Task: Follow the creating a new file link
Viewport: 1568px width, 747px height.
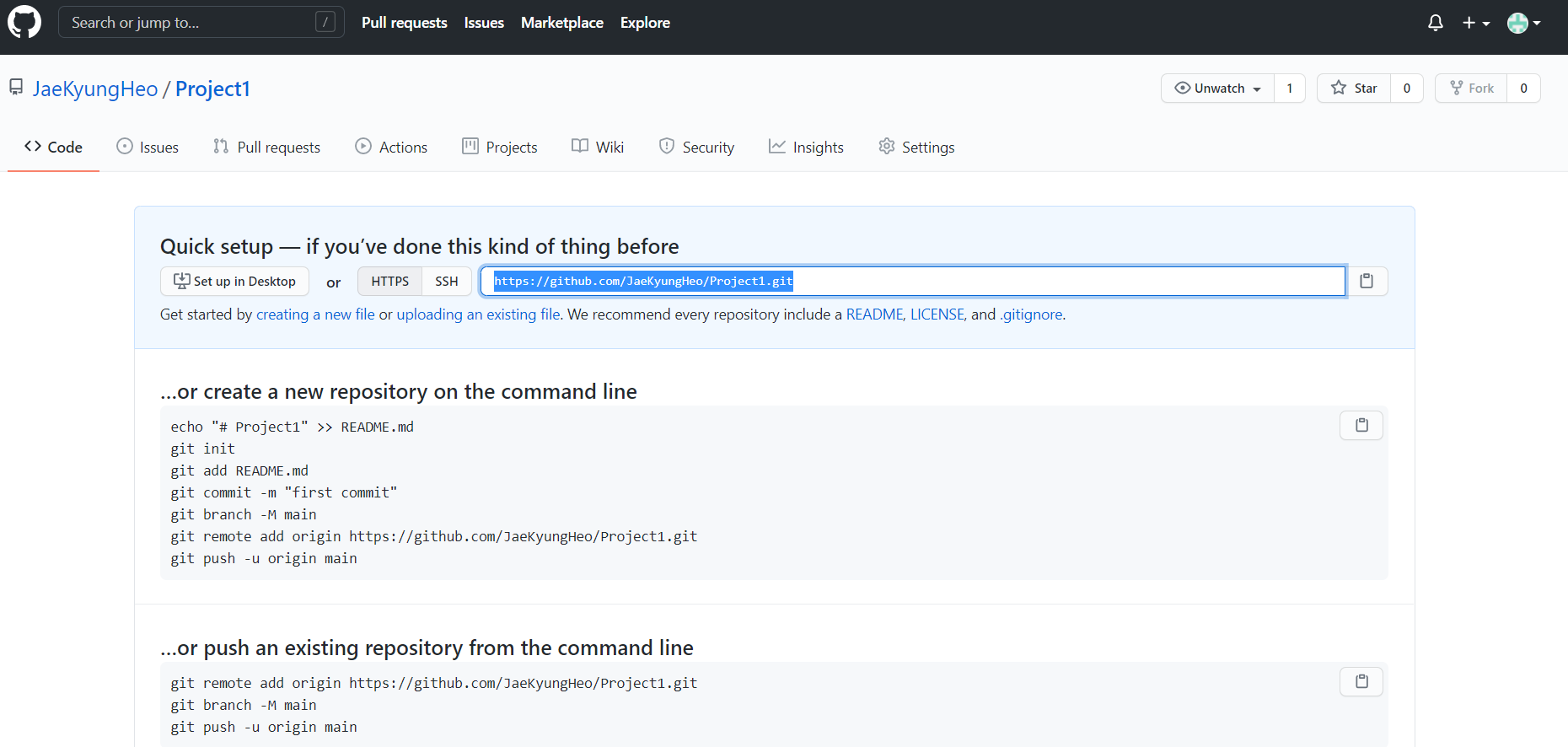Action: 315,314
